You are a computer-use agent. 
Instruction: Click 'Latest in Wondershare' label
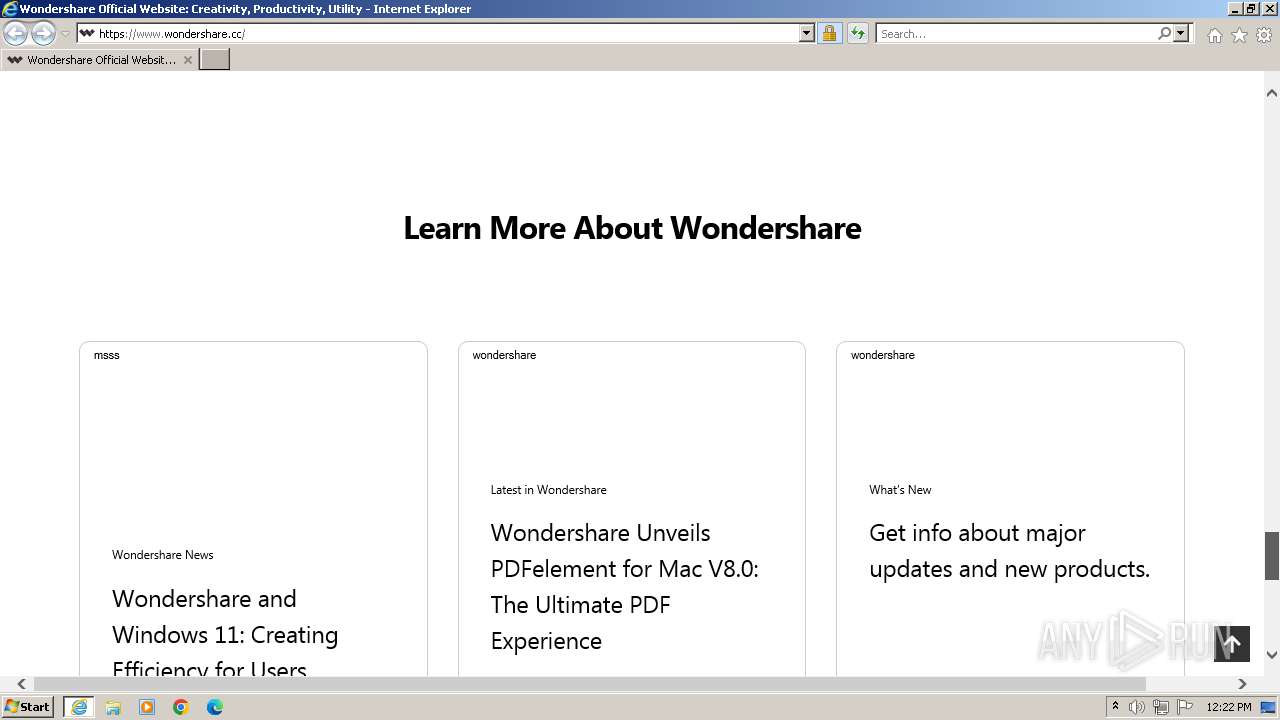point(549,490)
